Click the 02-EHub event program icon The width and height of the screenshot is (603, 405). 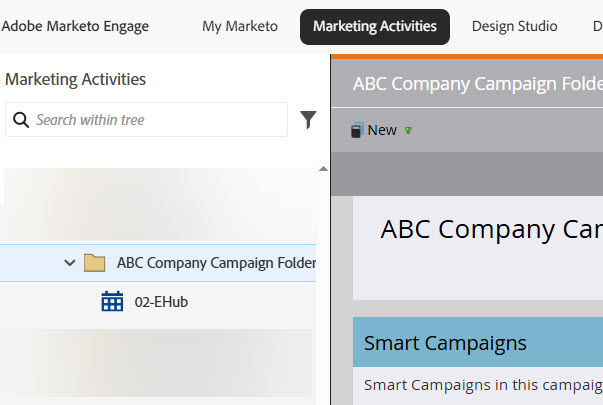coord(112,302)
